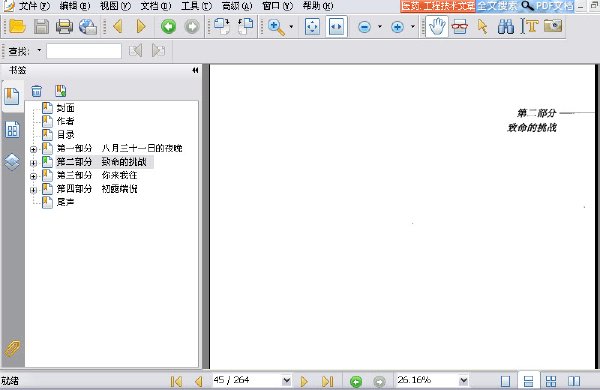Add a new bookmark icon
The width and height of the screenshot is (600, 390).
[60, 91]
